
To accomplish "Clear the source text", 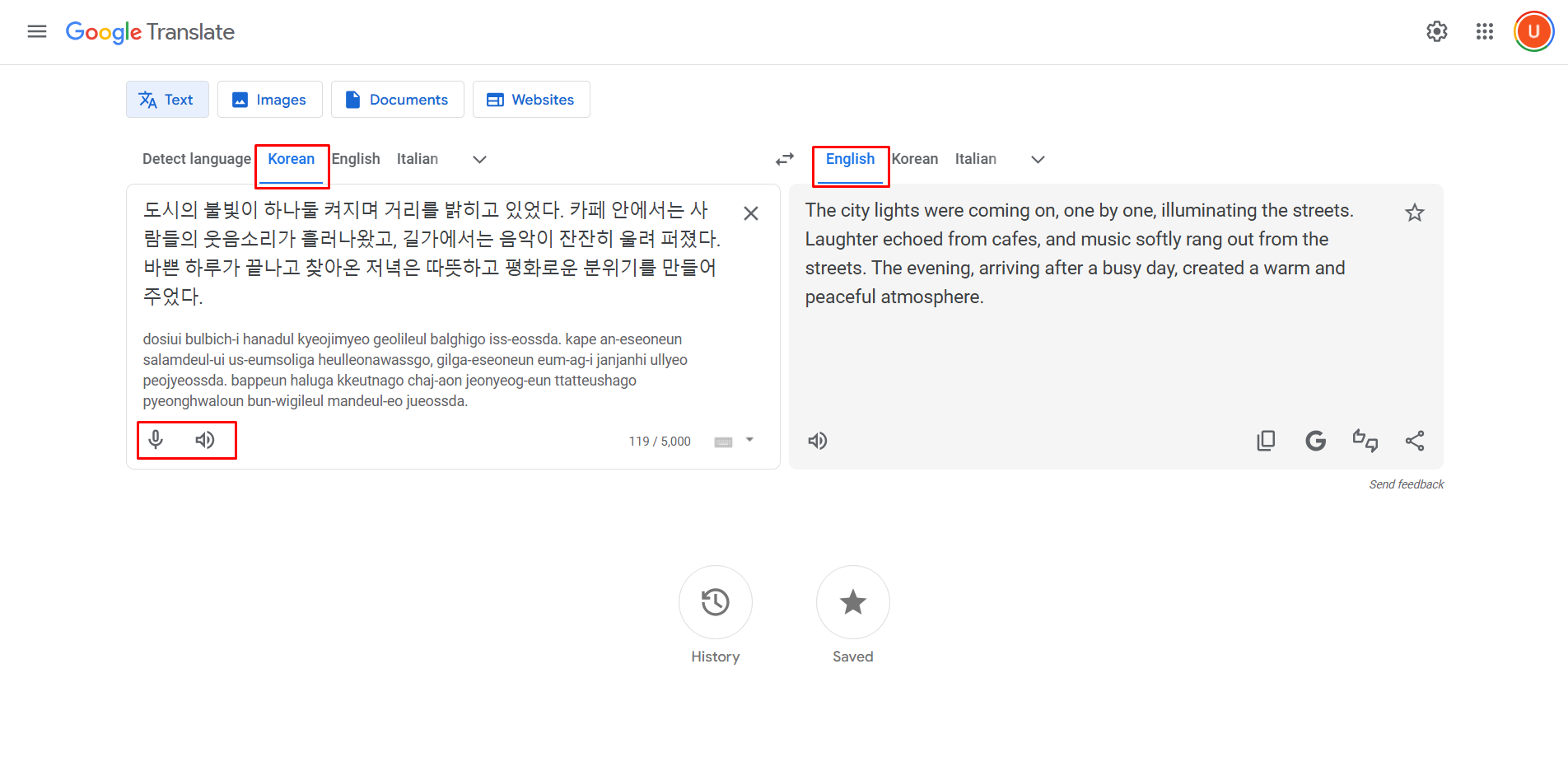I will coord(751,213).
